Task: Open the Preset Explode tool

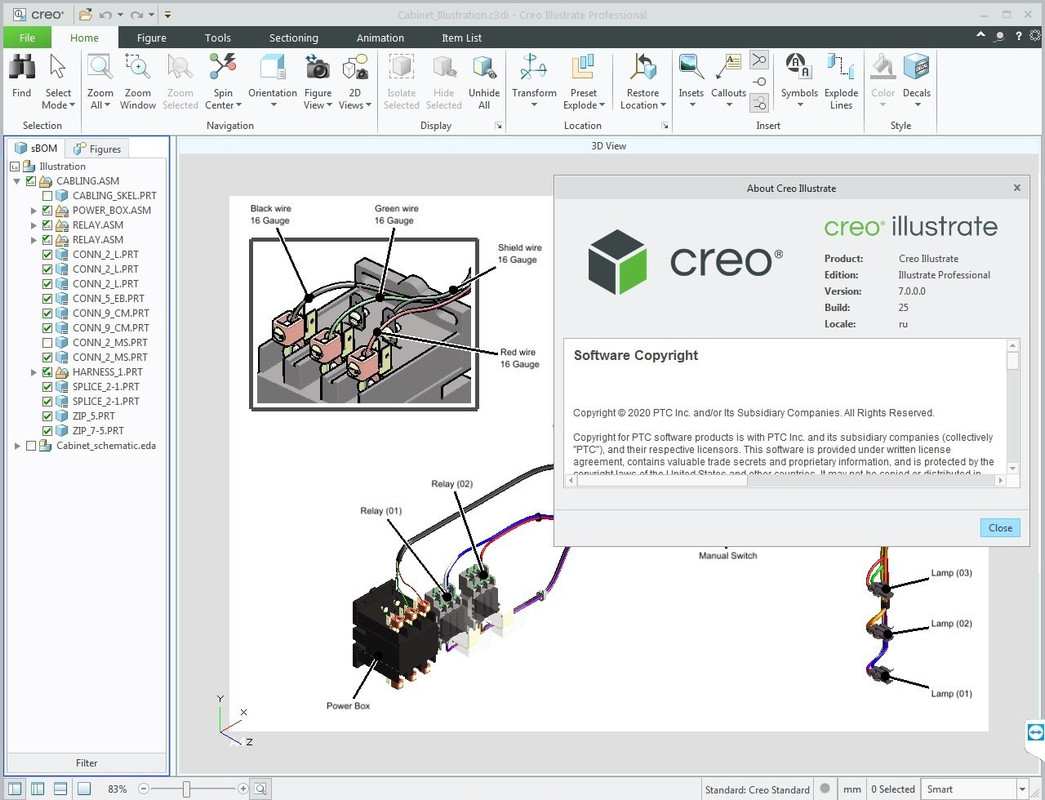Action: (583, 81)
